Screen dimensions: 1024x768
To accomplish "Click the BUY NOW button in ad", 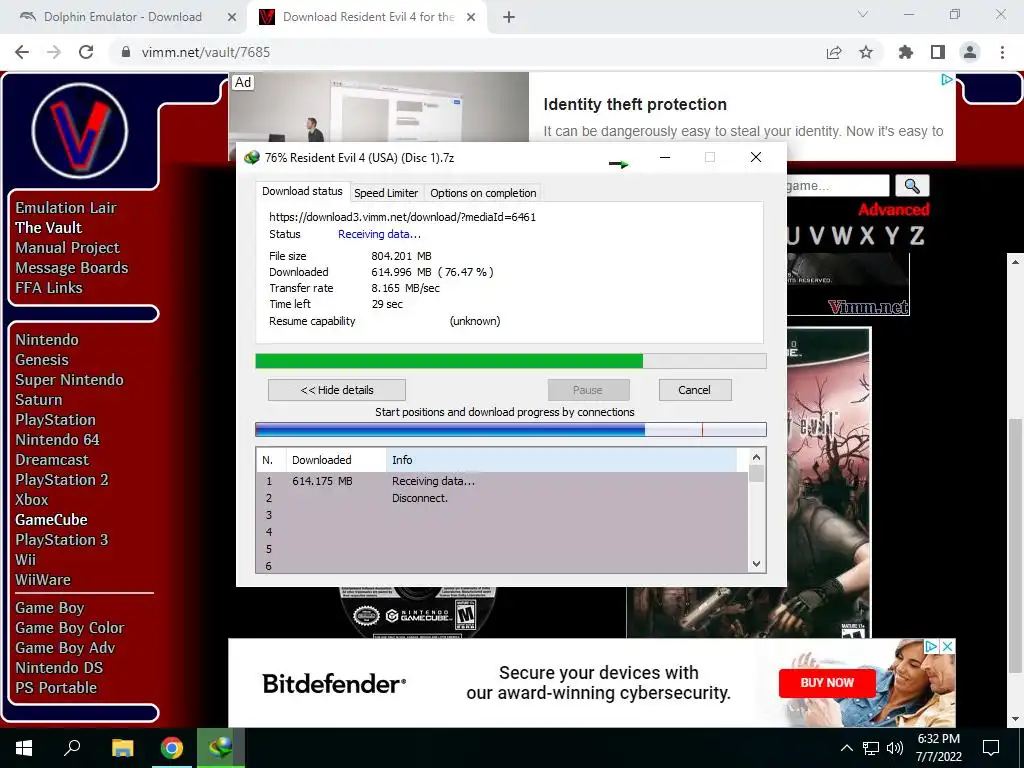I will 827,683.
